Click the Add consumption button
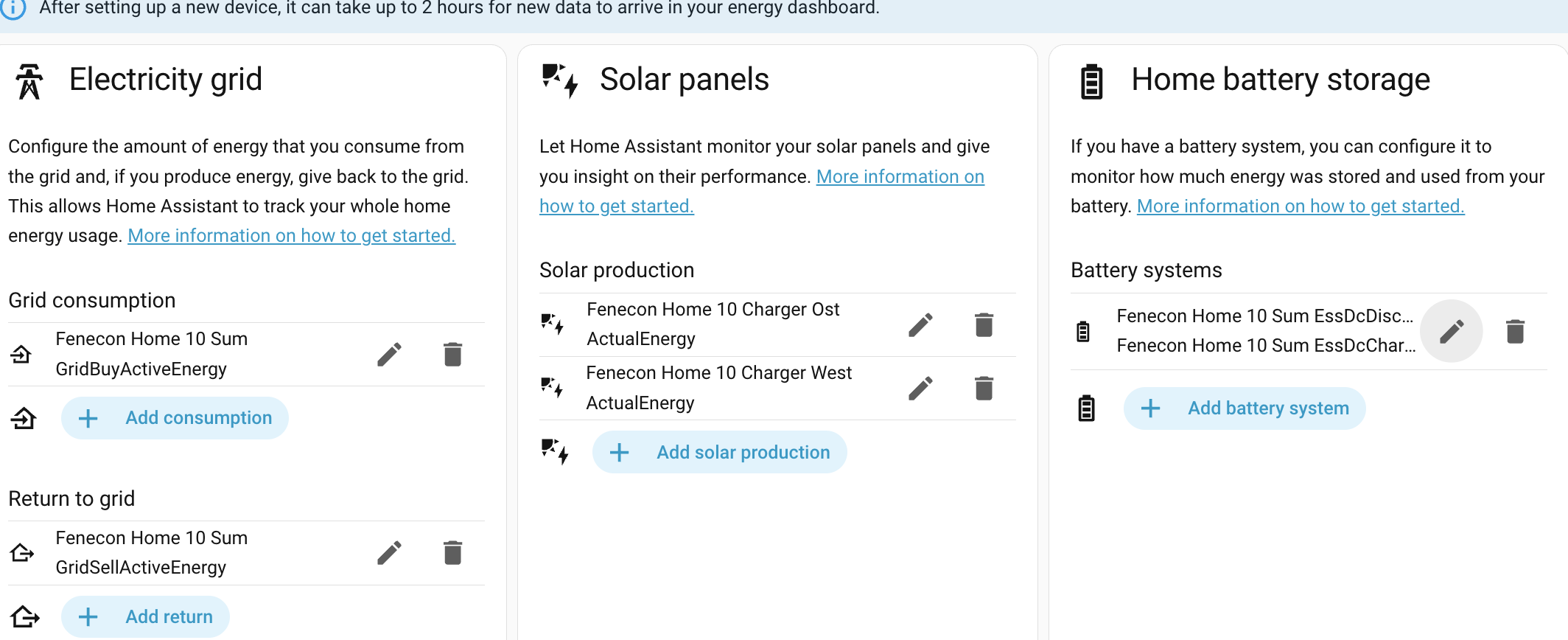1568x640 pixels. tap(175, 418)
